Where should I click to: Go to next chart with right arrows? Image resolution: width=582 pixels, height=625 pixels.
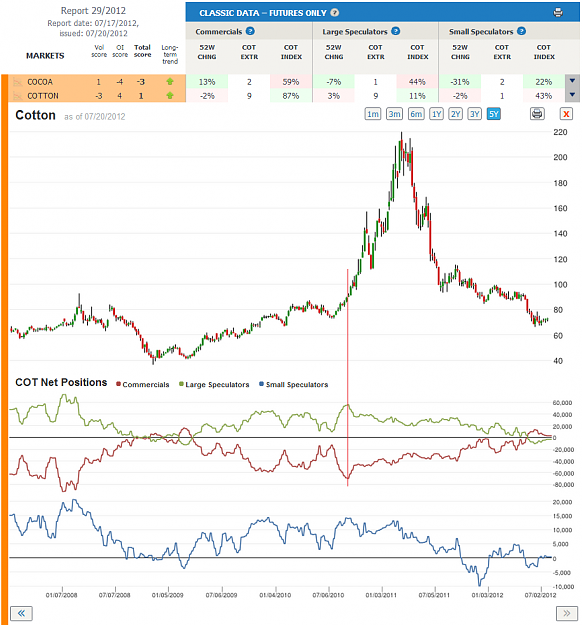[x=567, y=613]
